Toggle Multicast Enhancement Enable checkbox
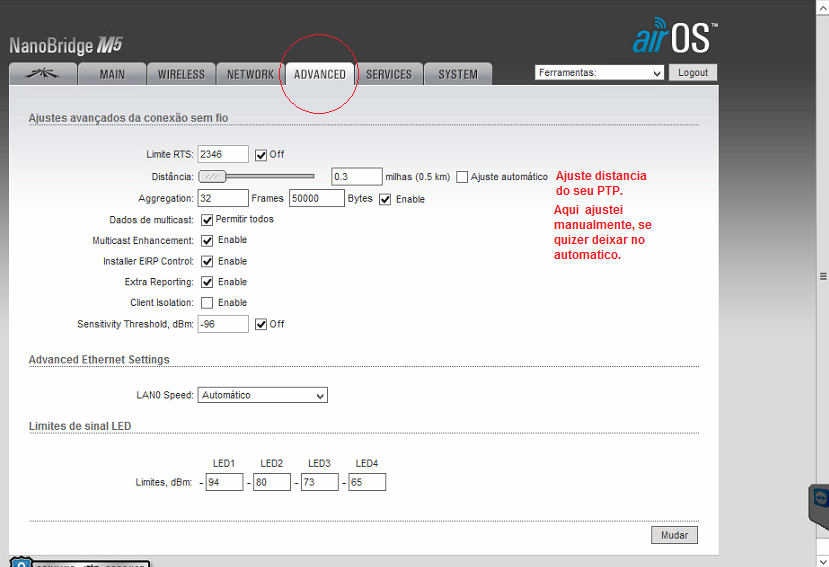This screenshot has height=567, width=829. click(x=207, y=241)
